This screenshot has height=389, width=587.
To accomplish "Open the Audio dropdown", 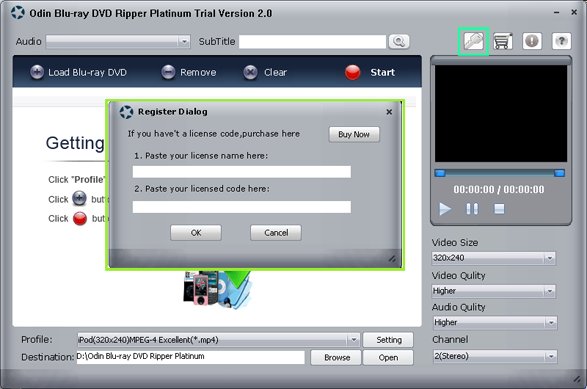I will coord(118,41).
